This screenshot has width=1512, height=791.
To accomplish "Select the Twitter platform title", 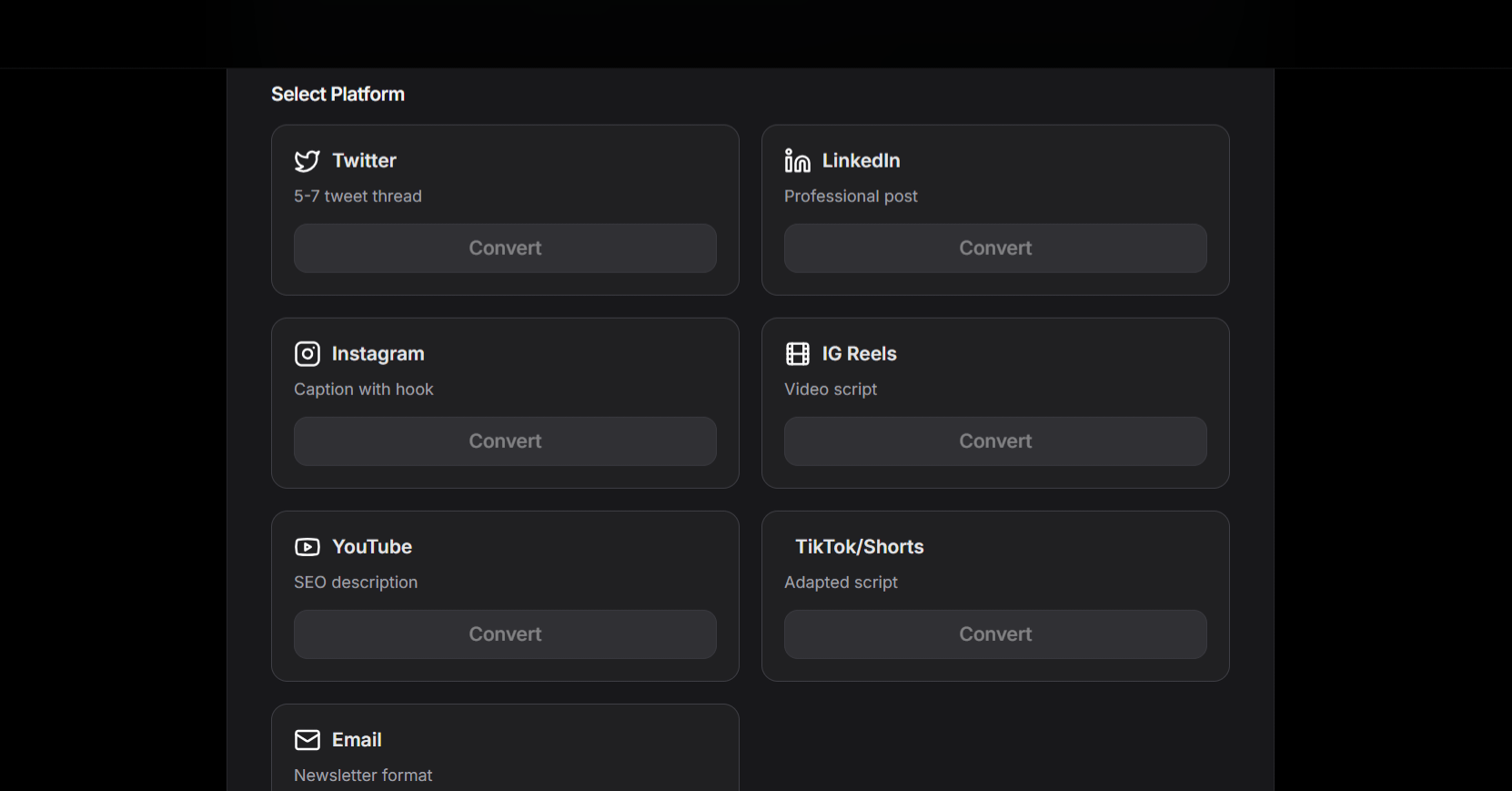I will click(364, 161).
